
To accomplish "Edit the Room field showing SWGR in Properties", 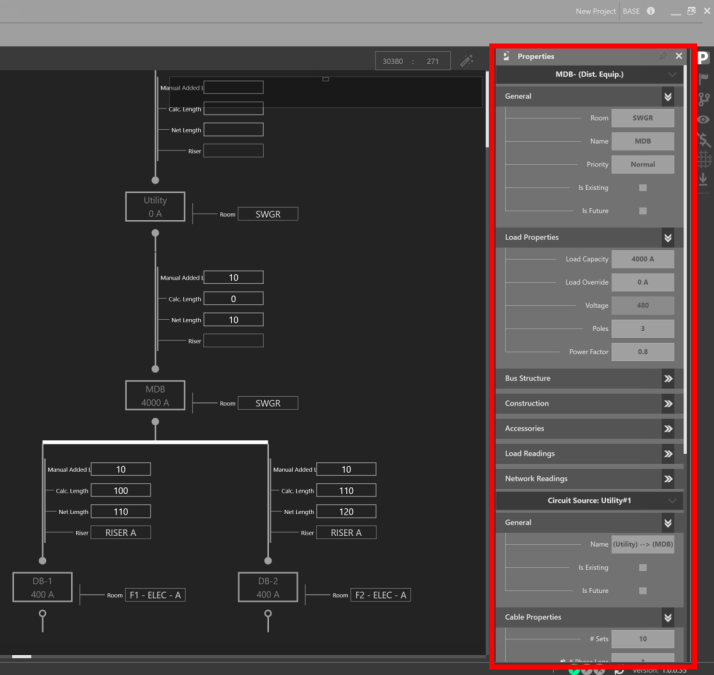I will 643,118.
